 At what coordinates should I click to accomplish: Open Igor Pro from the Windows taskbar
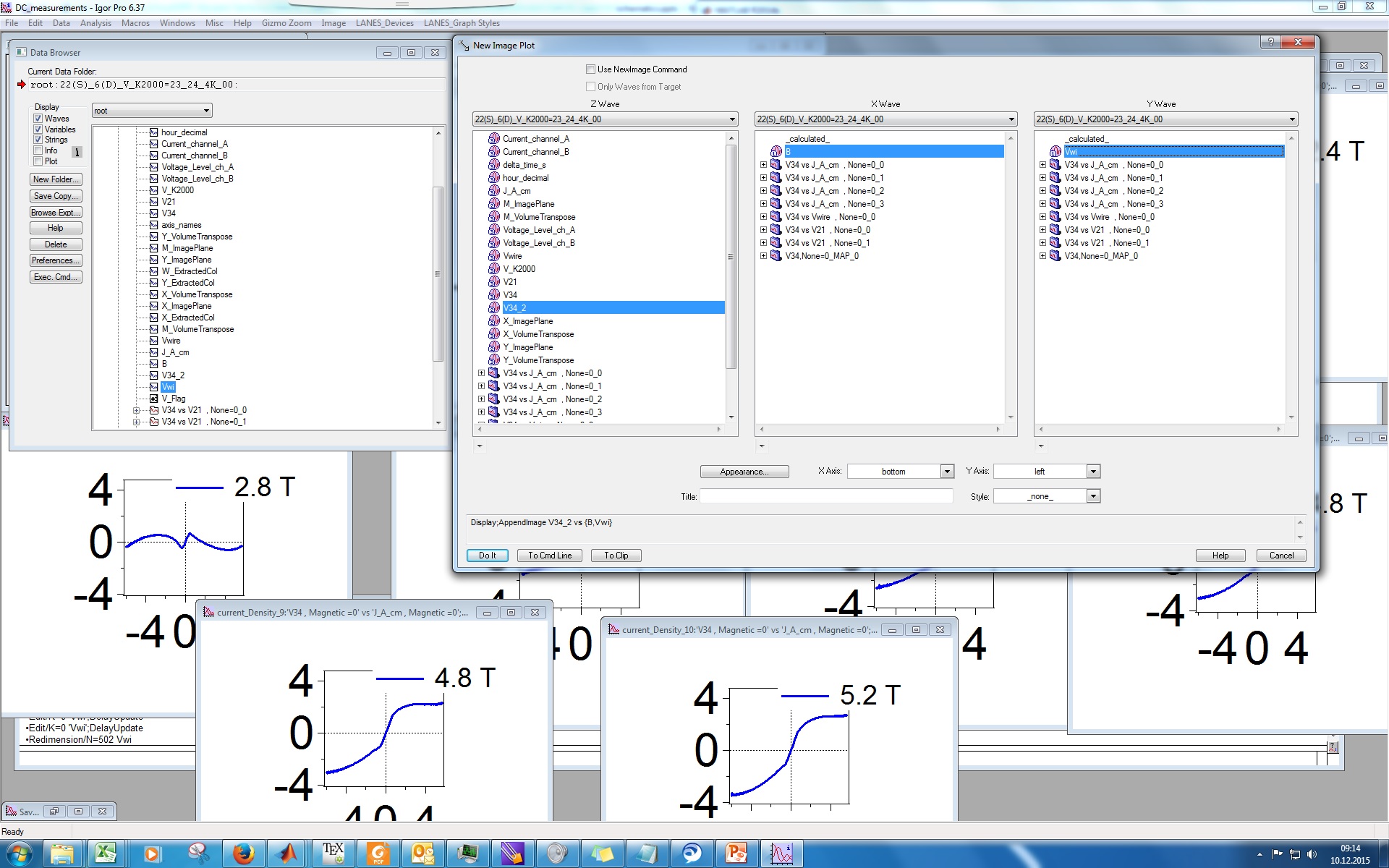pos(783,854)
